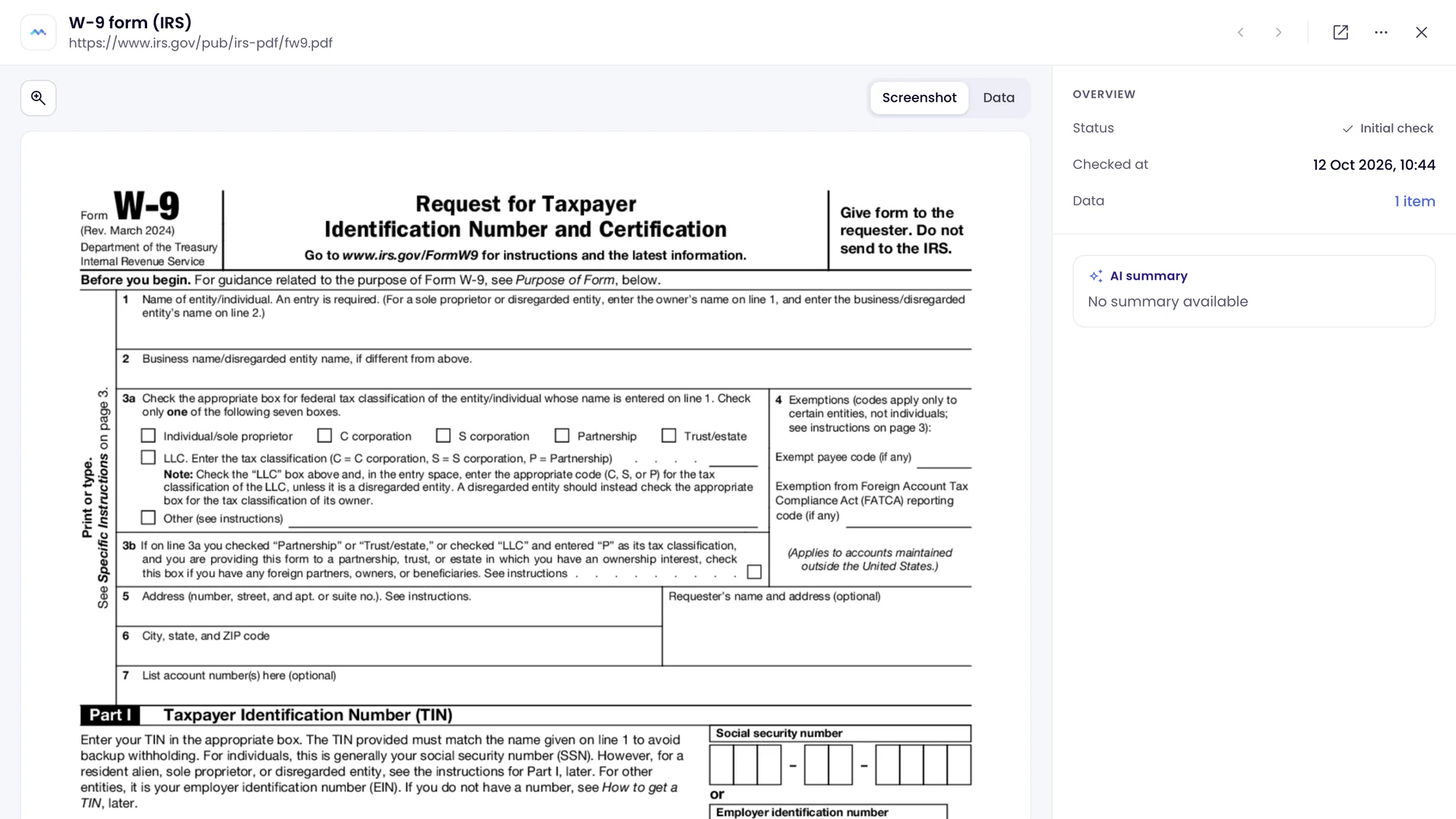The height and width of the screenshot is (819, 1456).
Task: Click the app logo icon beside title
Action: point(39,32)
